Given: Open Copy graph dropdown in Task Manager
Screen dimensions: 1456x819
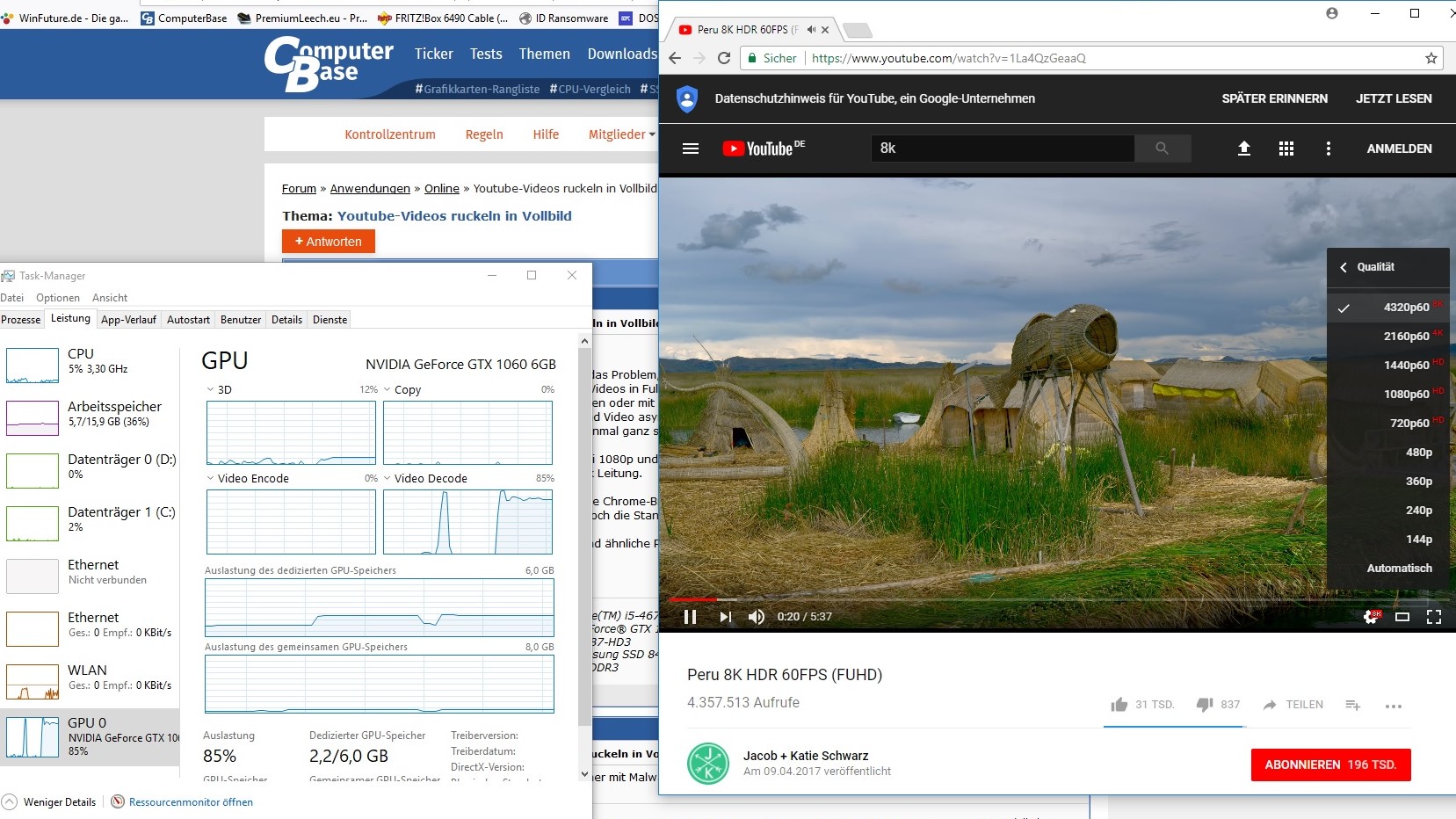Looking at the screenshot, I should 387,389.
